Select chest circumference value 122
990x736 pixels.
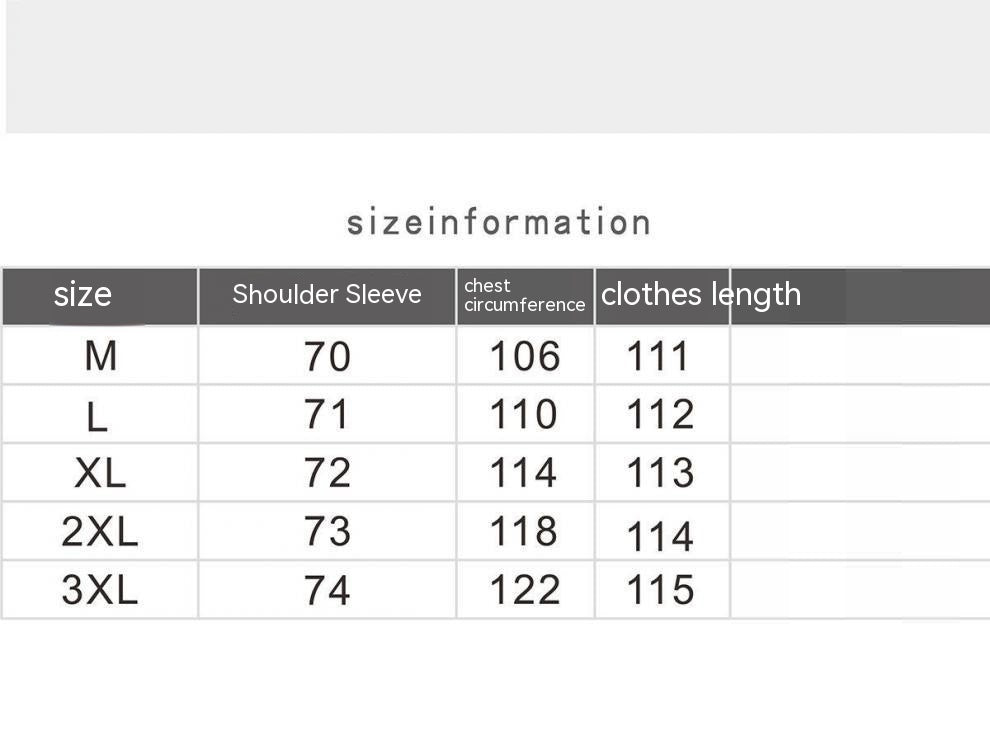tap(524, 590)
